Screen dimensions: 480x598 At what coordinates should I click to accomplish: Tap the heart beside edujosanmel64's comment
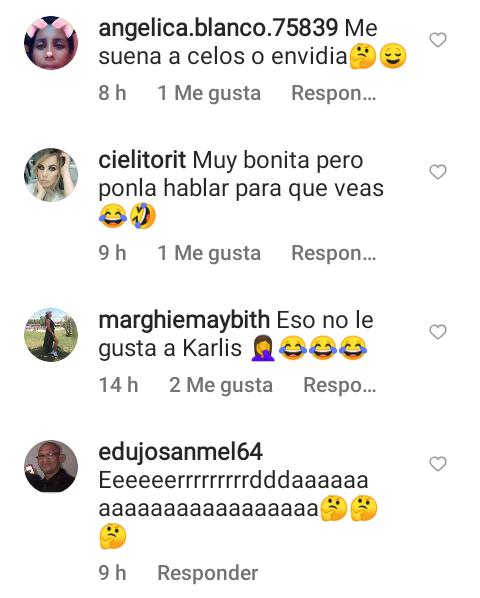(438, 464)
